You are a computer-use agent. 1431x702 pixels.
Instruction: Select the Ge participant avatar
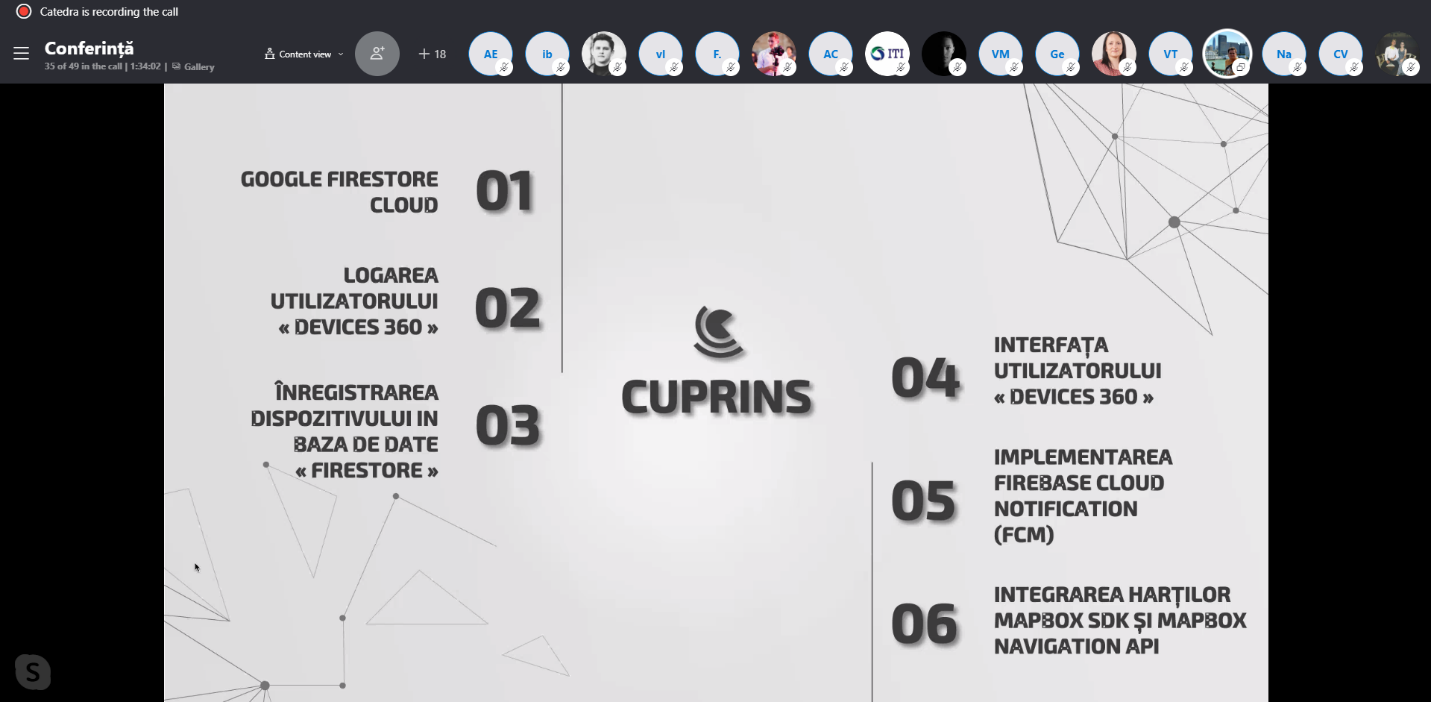click(x=1057, y=54)
